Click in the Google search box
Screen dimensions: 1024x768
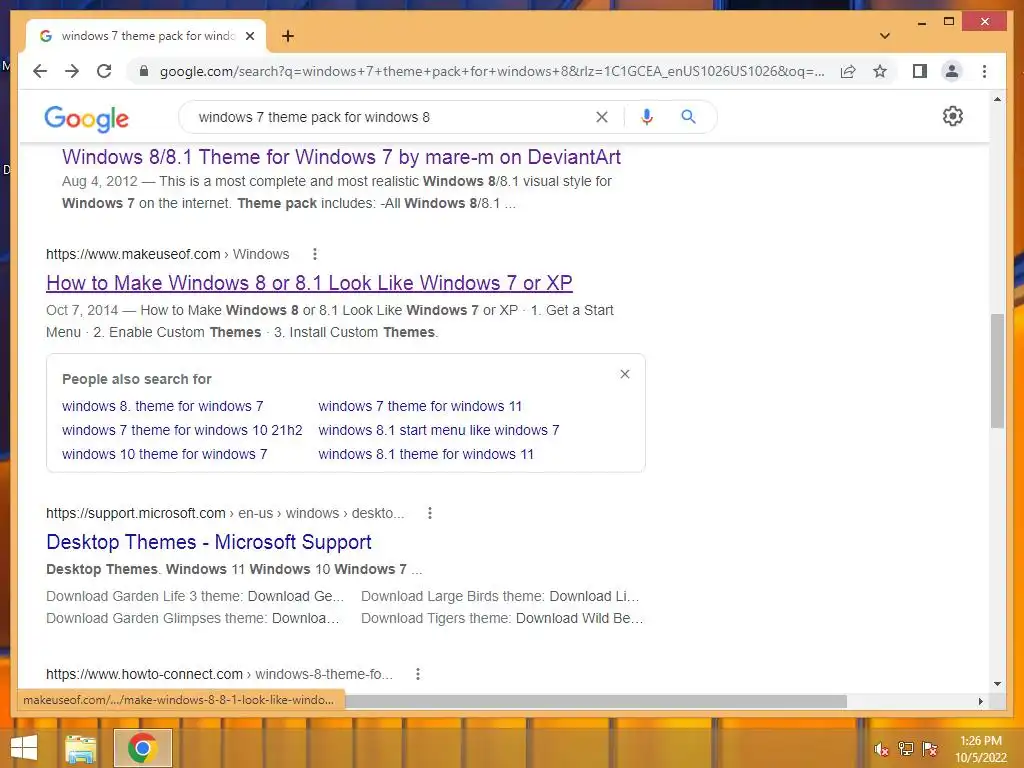coord(392,117)
